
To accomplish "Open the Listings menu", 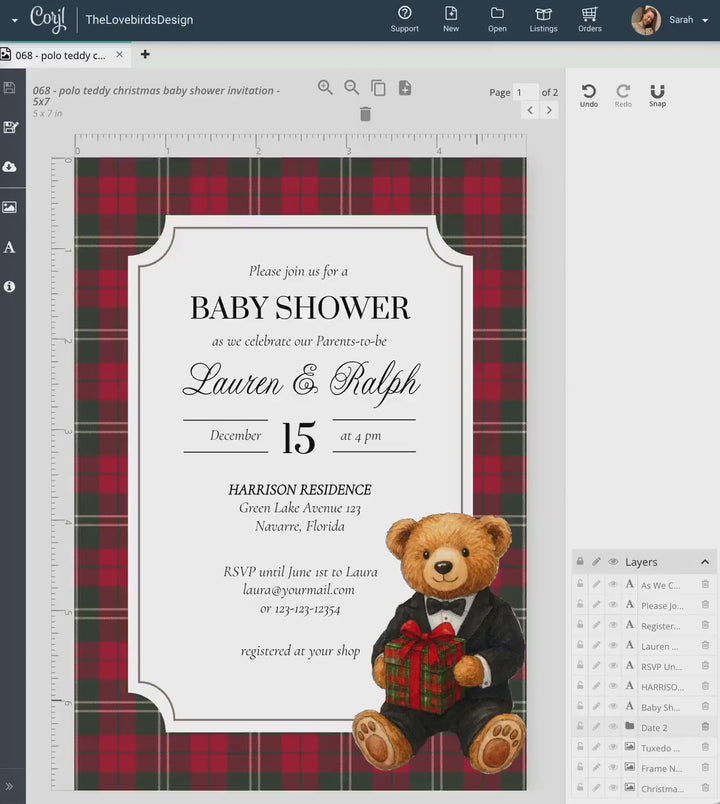I will point(543,19).
